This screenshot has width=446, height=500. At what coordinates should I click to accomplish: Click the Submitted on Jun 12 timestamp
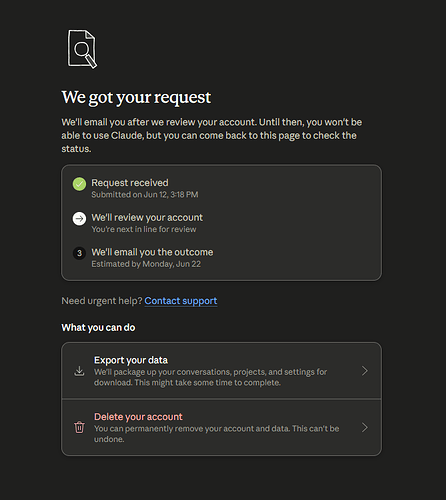(145, 195)
